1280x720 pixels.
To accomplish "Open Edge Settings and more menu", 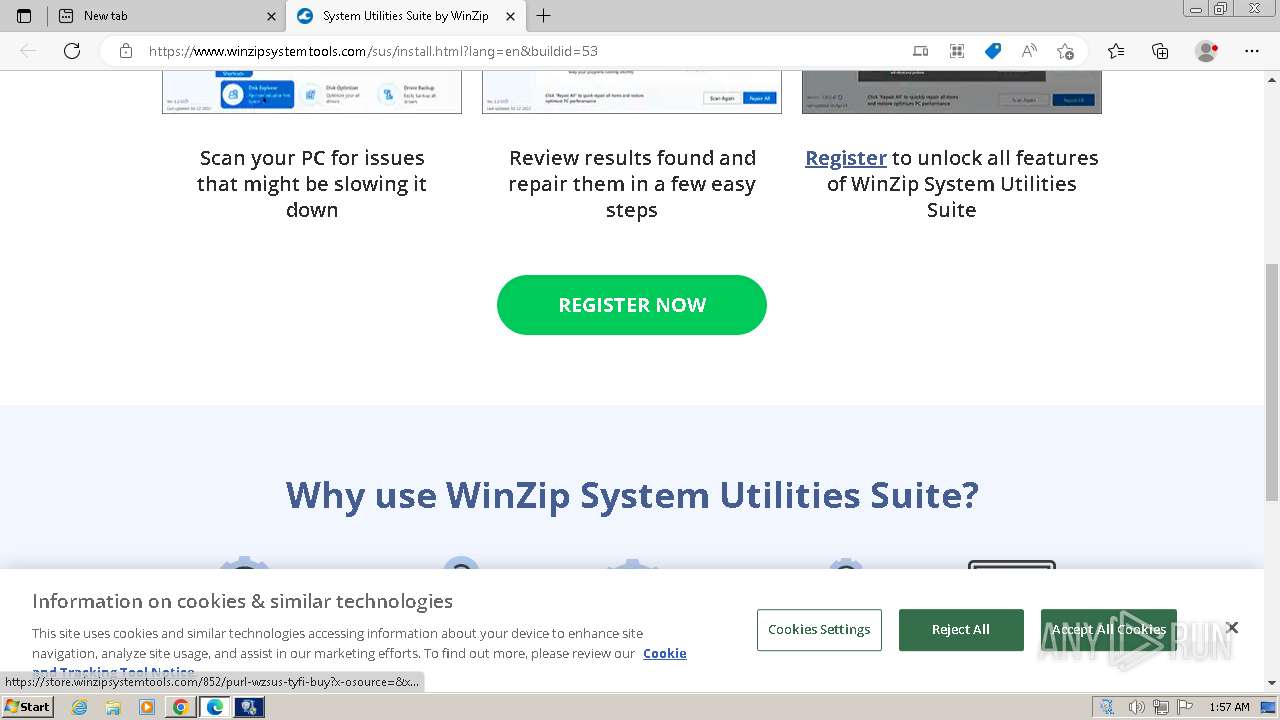I will pos(1252,51).
